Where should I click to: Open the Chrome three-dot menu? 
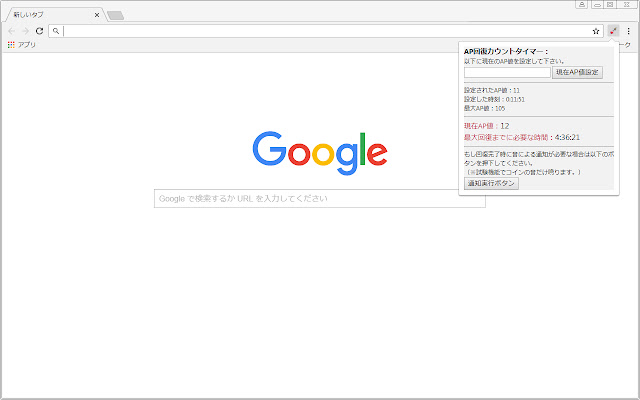(629, 31)
